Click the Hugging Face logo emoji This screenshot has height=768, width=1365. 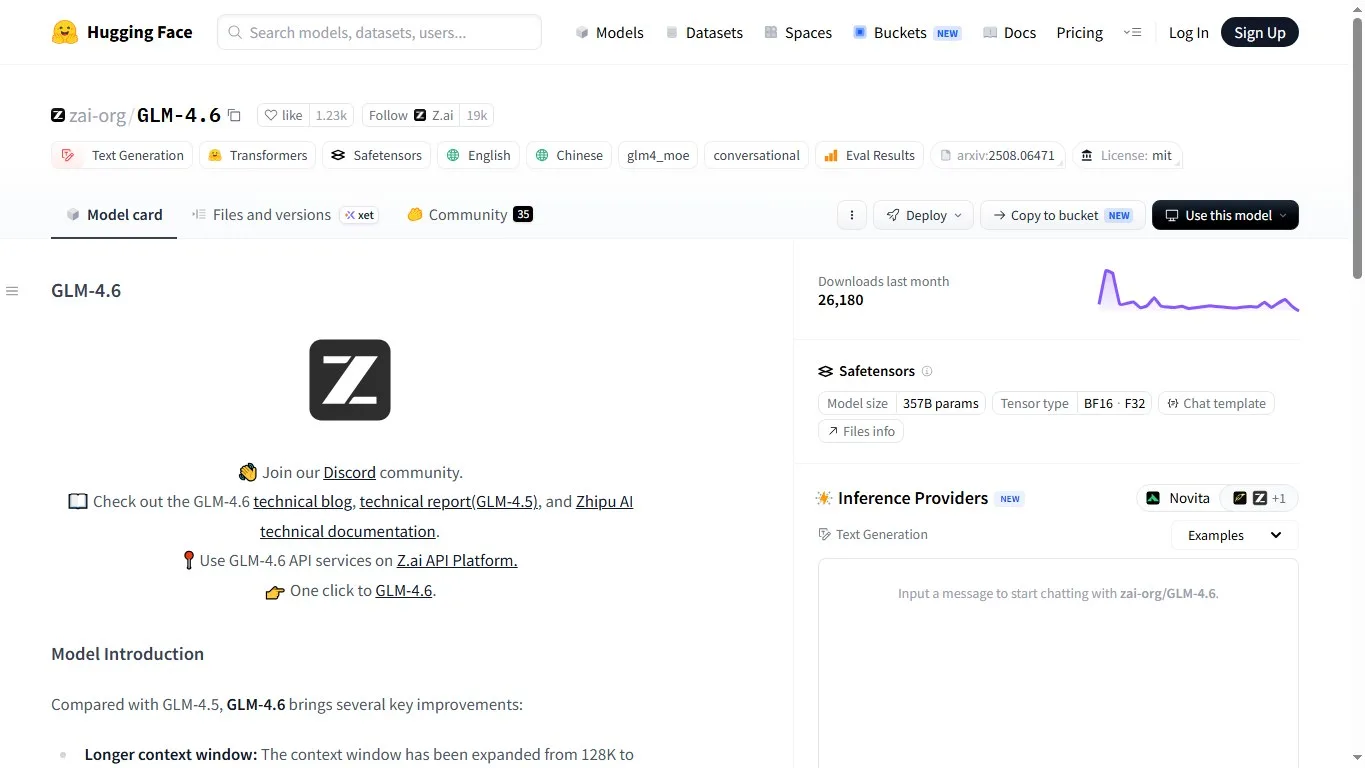pos(65,32)
